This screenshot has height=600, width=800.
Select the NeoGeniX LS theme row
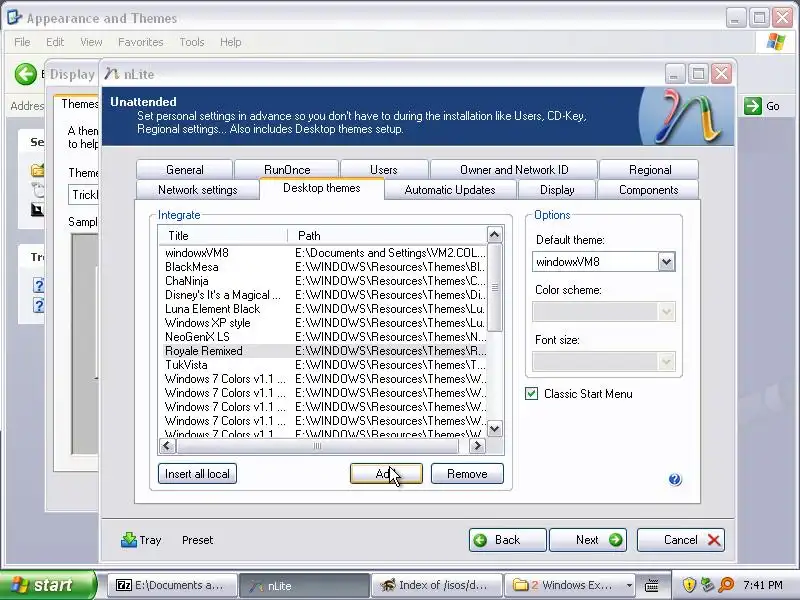click(x=324, y=337)
